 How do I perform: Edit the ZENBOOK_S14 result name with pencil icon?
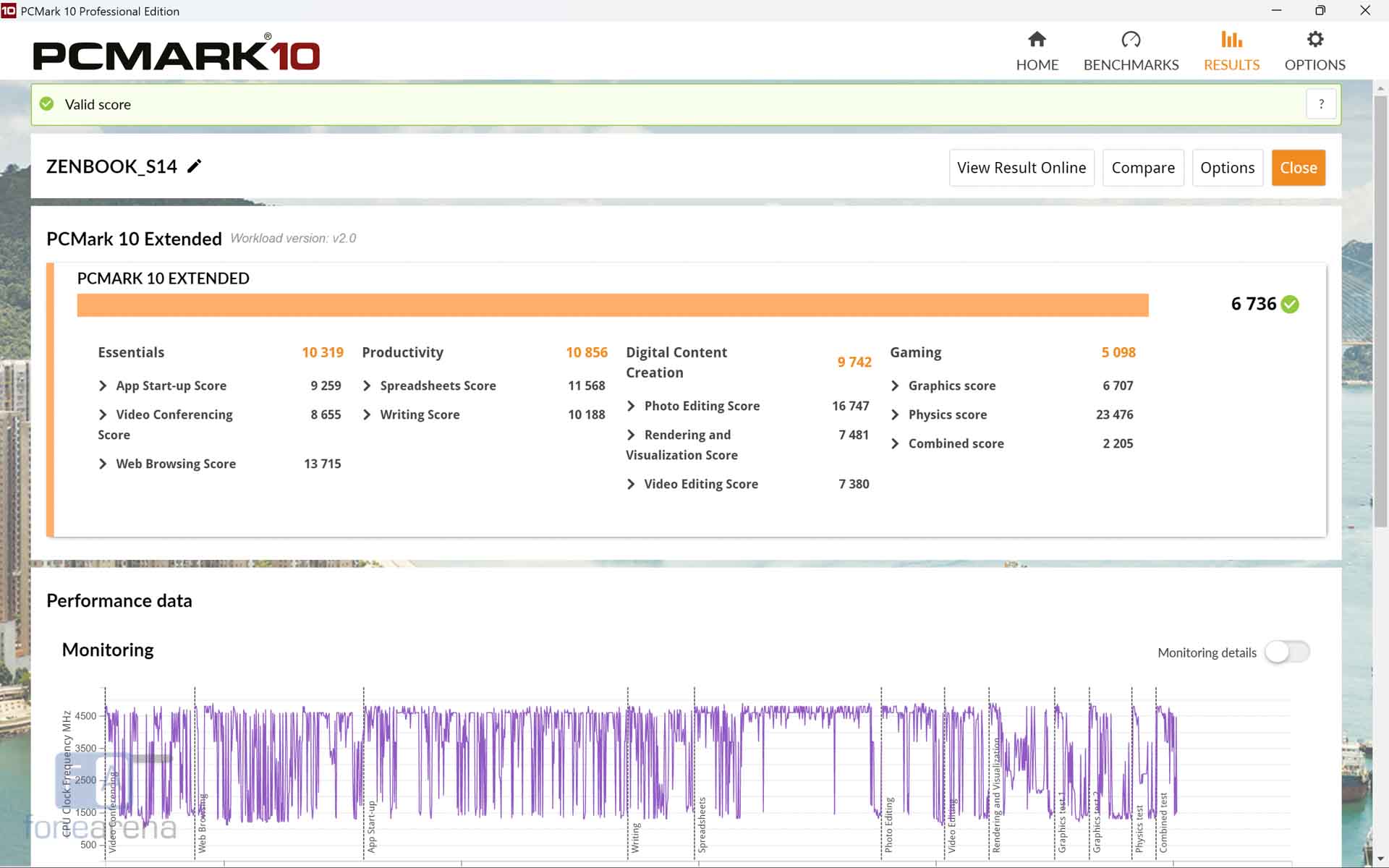[194, 166]
